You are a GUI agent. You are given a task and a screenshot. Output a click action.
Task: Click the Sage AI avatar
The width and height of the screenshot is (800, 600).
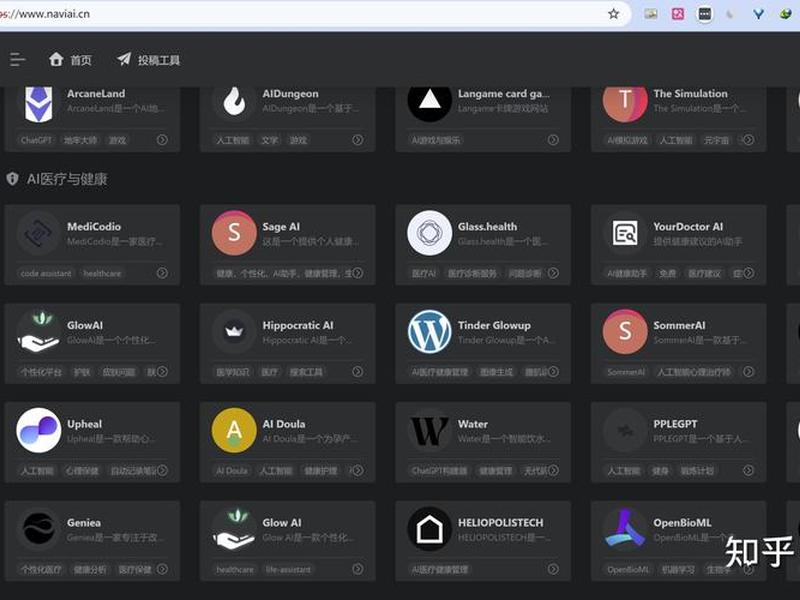pos(234,233)
